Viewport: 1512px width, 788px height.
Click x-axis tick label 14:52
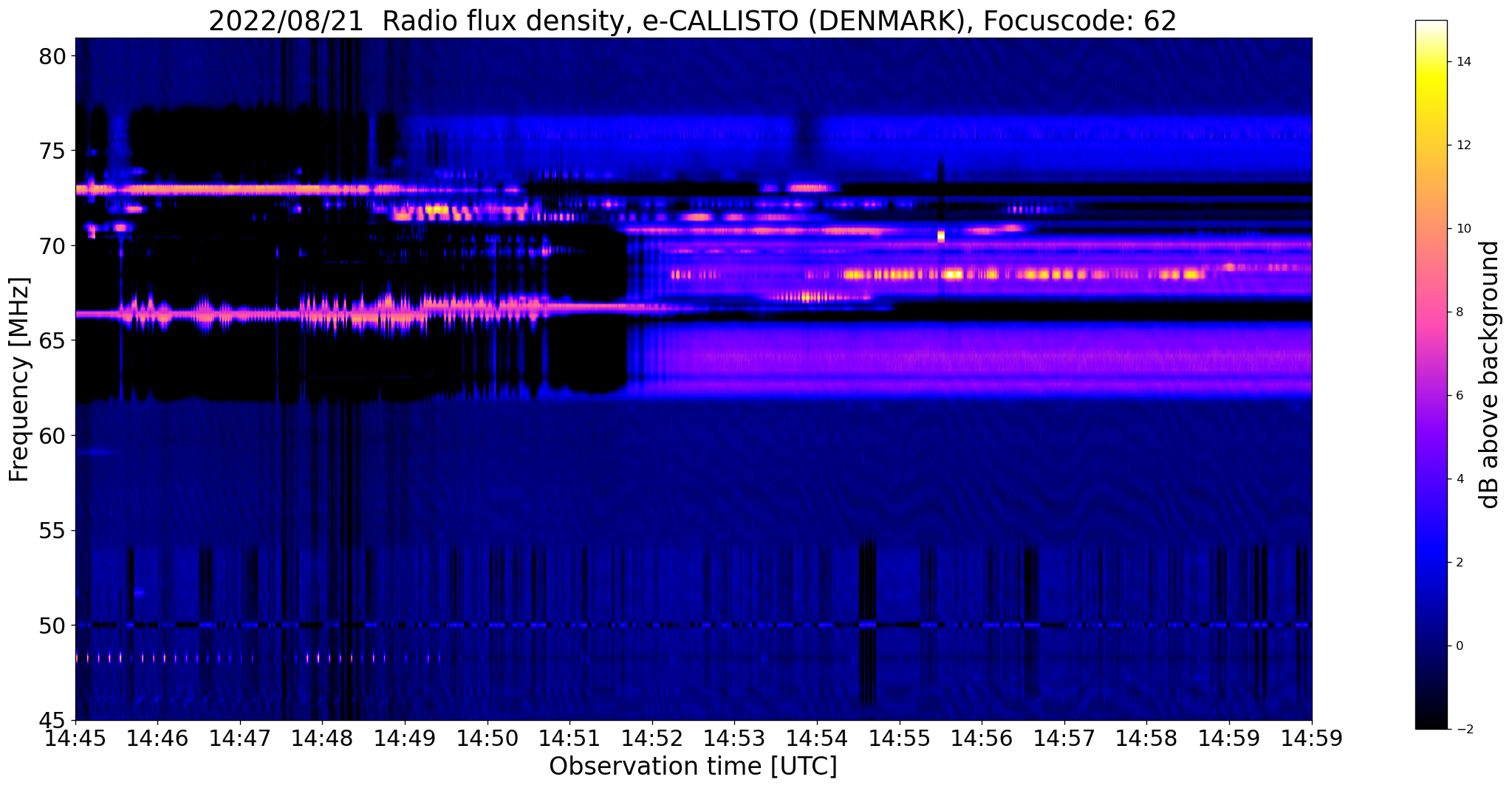point(652,737)
